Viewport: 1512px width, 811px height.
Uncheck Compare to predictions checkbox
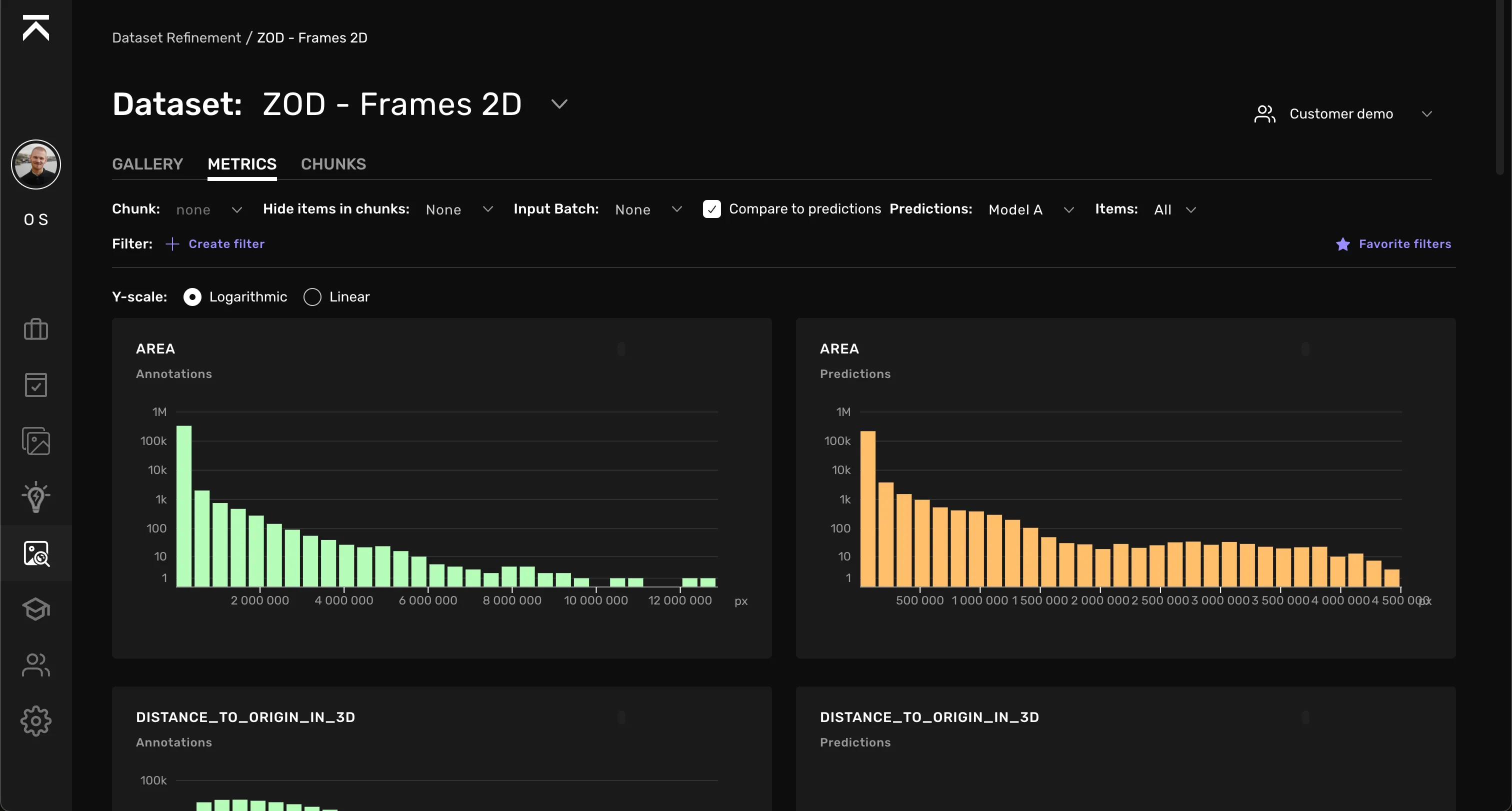pyautogui.click(x=711, y=209)
